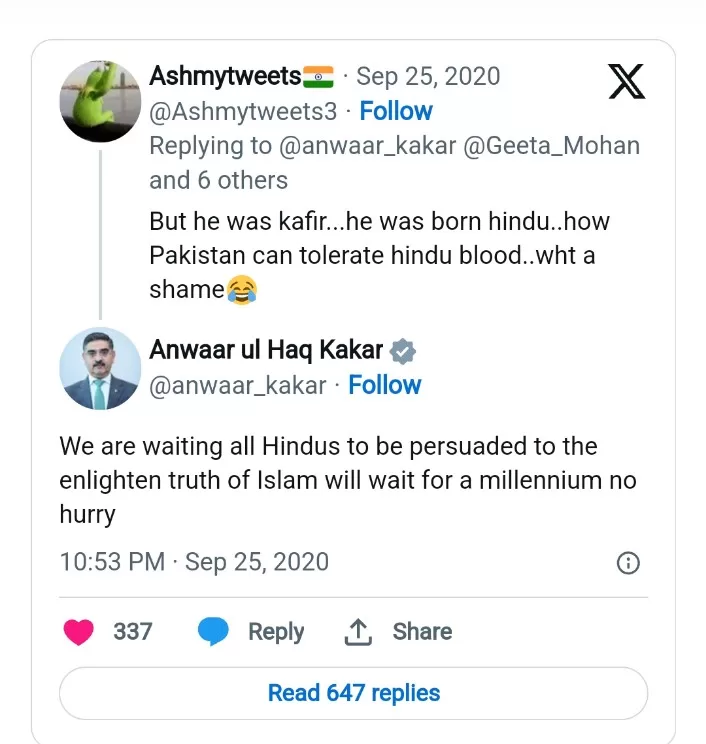Viewport: 706px width, 744px height.
Task: Click the verified badge beside Kakar's name
Action: coord(403,351)
